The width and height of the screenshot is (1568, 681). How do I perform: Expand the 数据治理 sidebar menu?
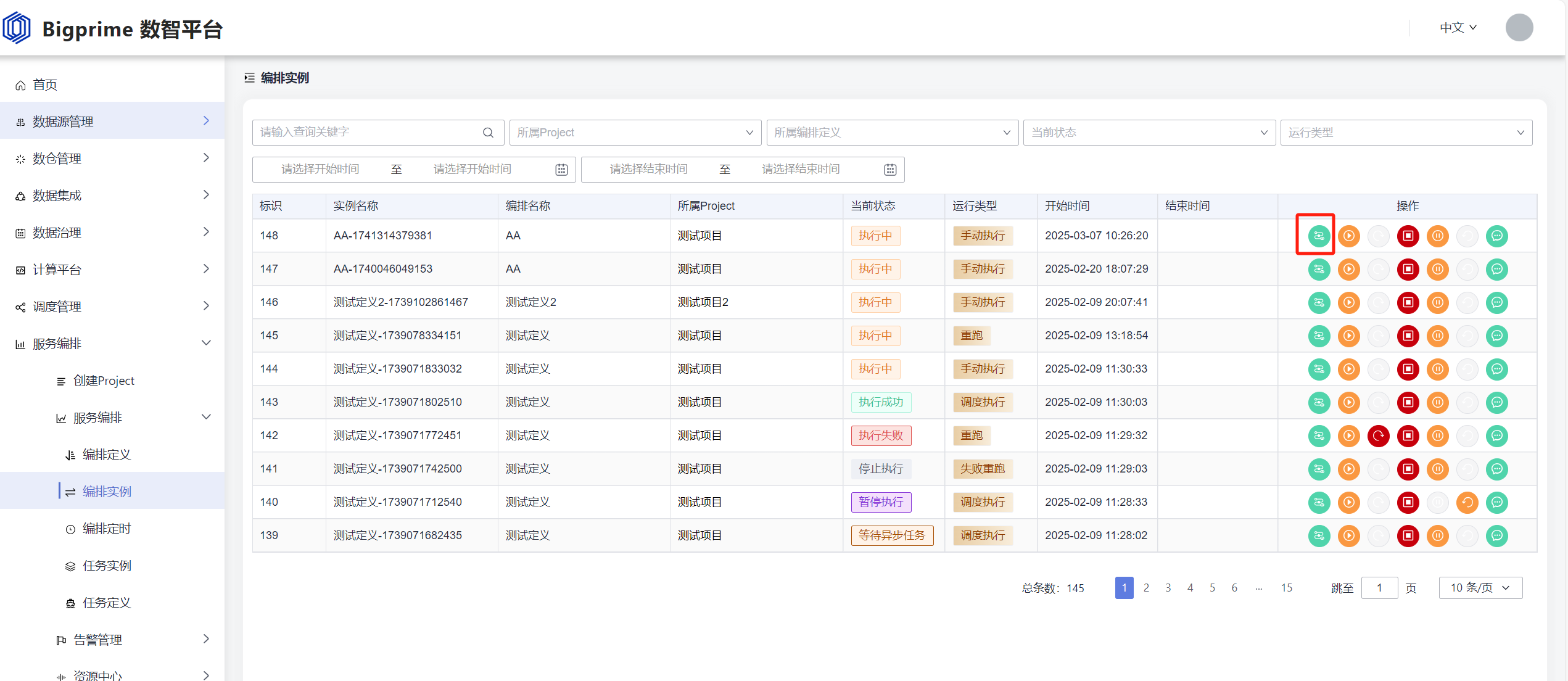[112, 232]
